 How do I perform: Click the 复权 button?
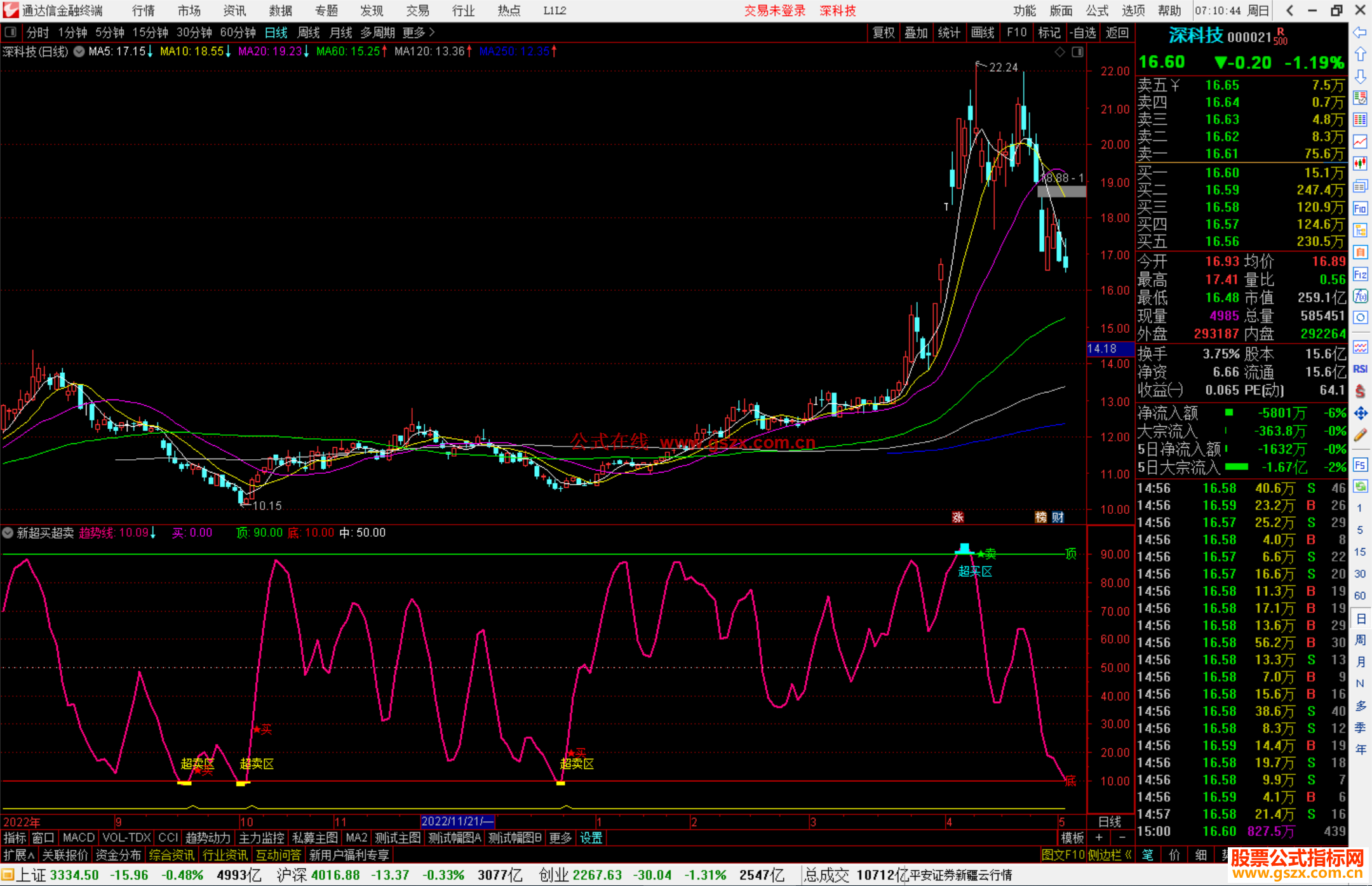884,32
